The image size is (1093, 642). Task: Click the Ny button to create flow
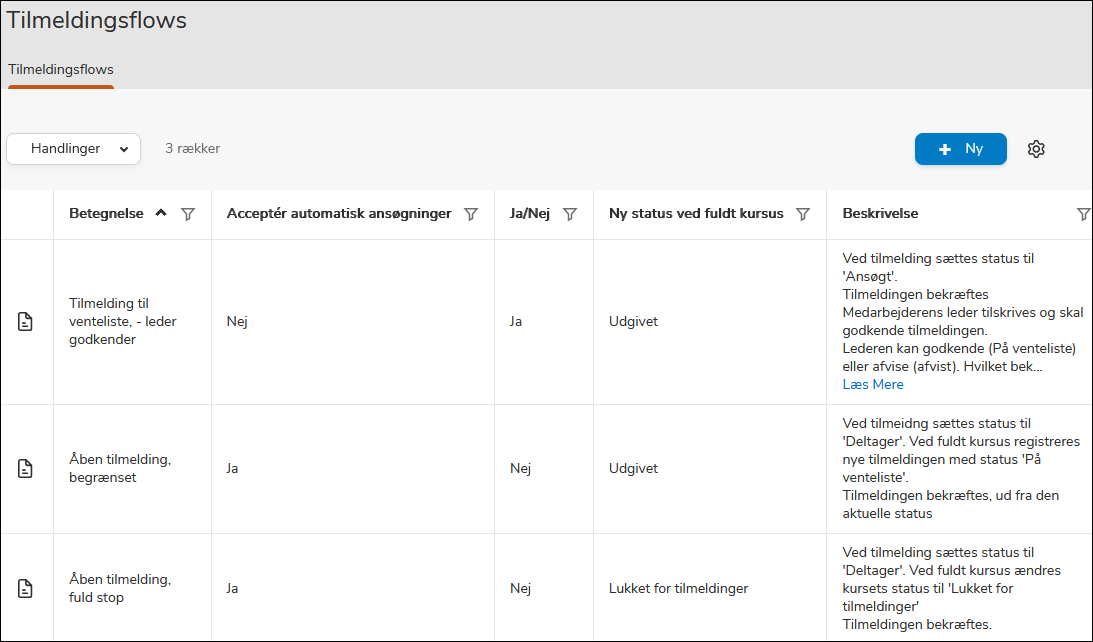960,149
